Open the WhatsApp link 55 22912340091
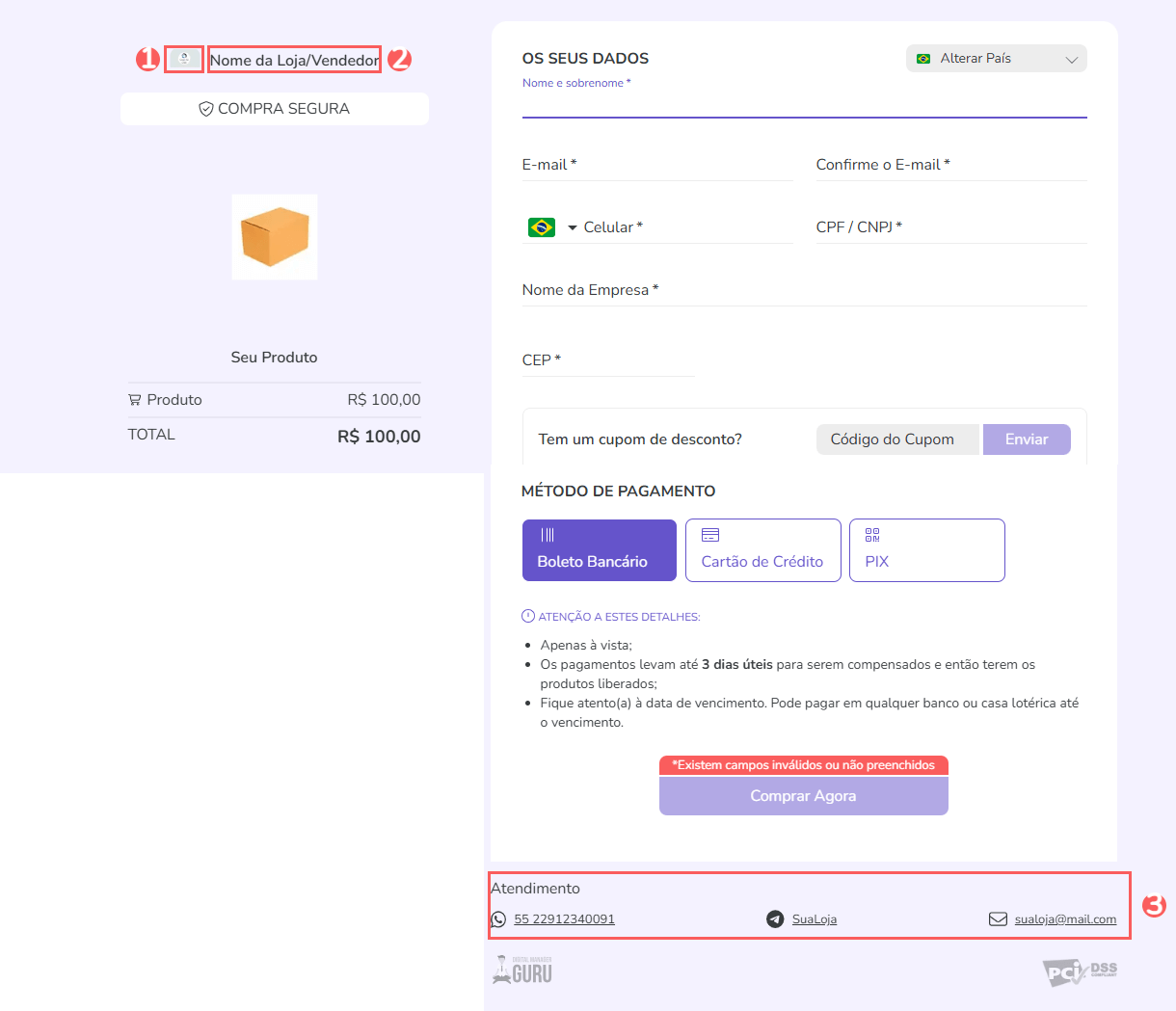The height and width of the screenshot is (1011, 1176). [564, 918]
